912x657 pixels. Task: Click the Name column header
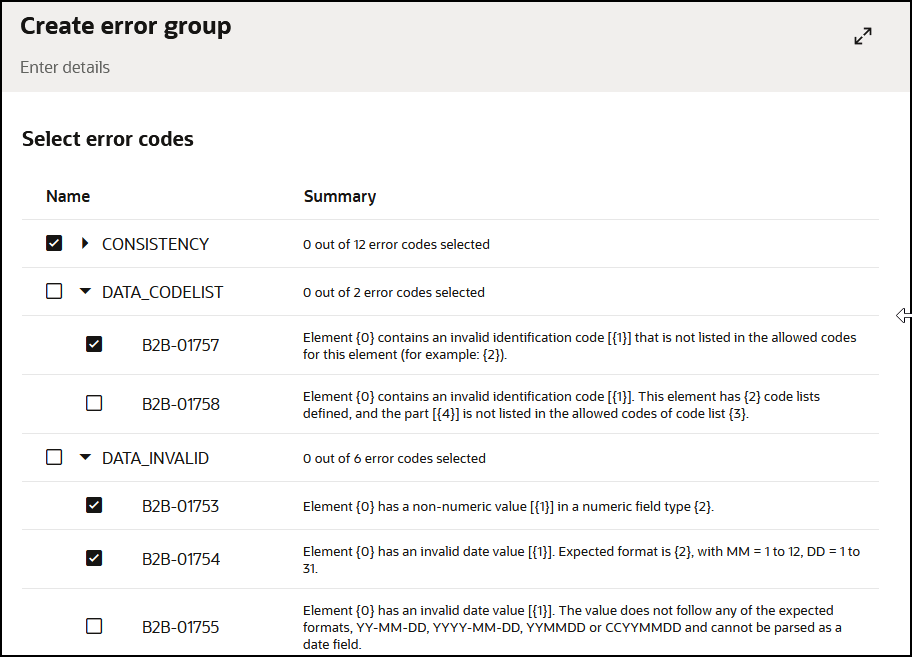click(x=68, y=197)
